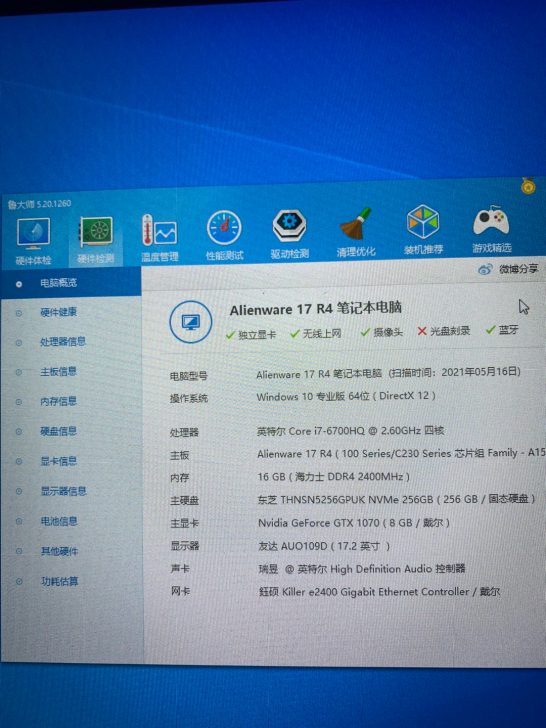Click the Weibo share icon
Viewport: 546px width, 728px height.
tap(485, 269)
